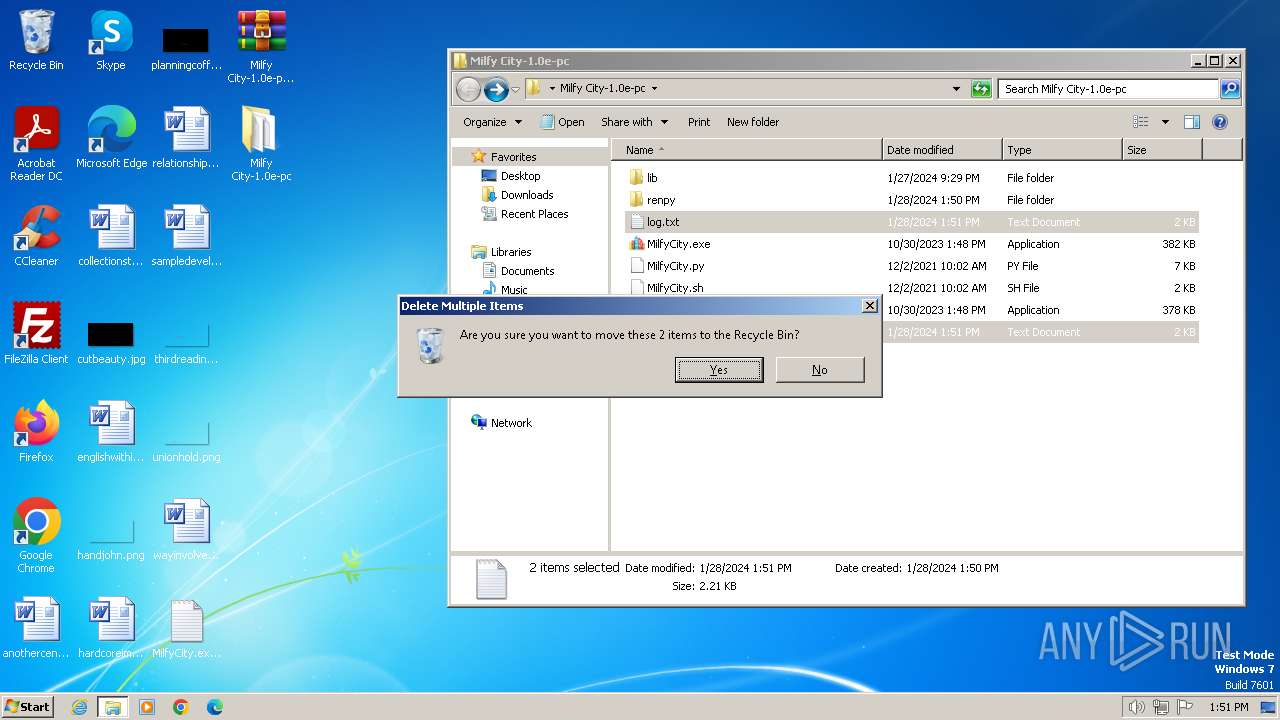Select the MilfyCity.ex... file on desktop

186,628
